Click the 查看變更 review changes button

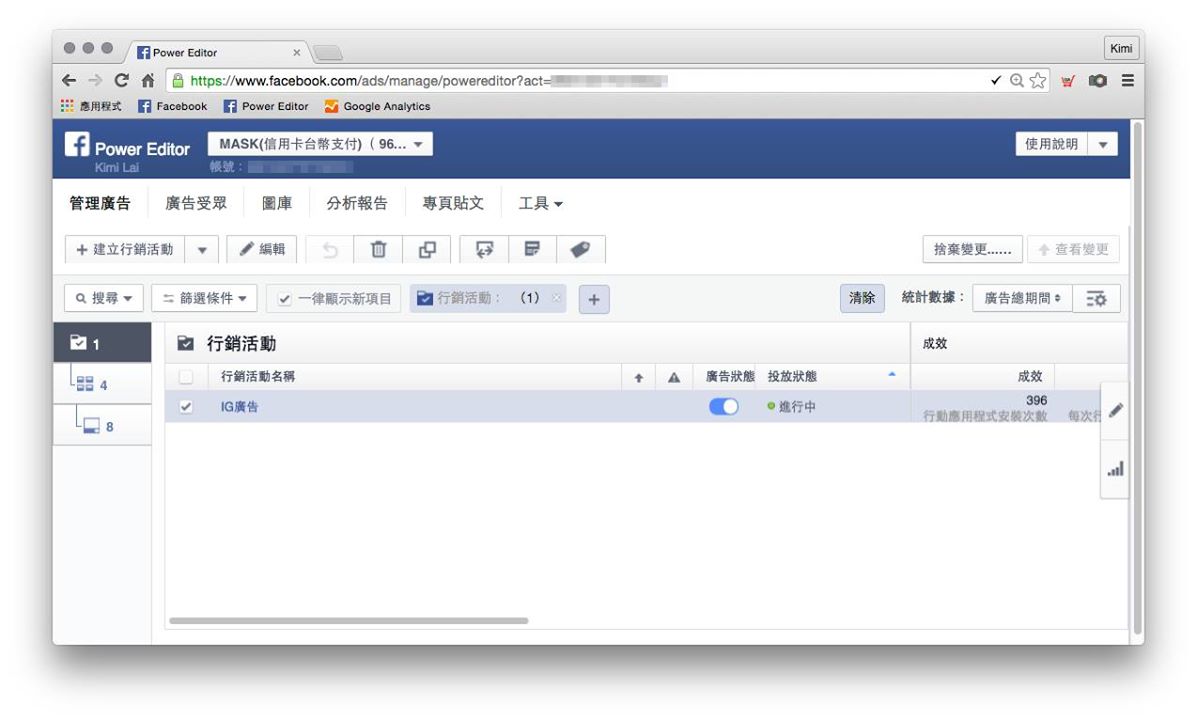(x=1073, y=250)
